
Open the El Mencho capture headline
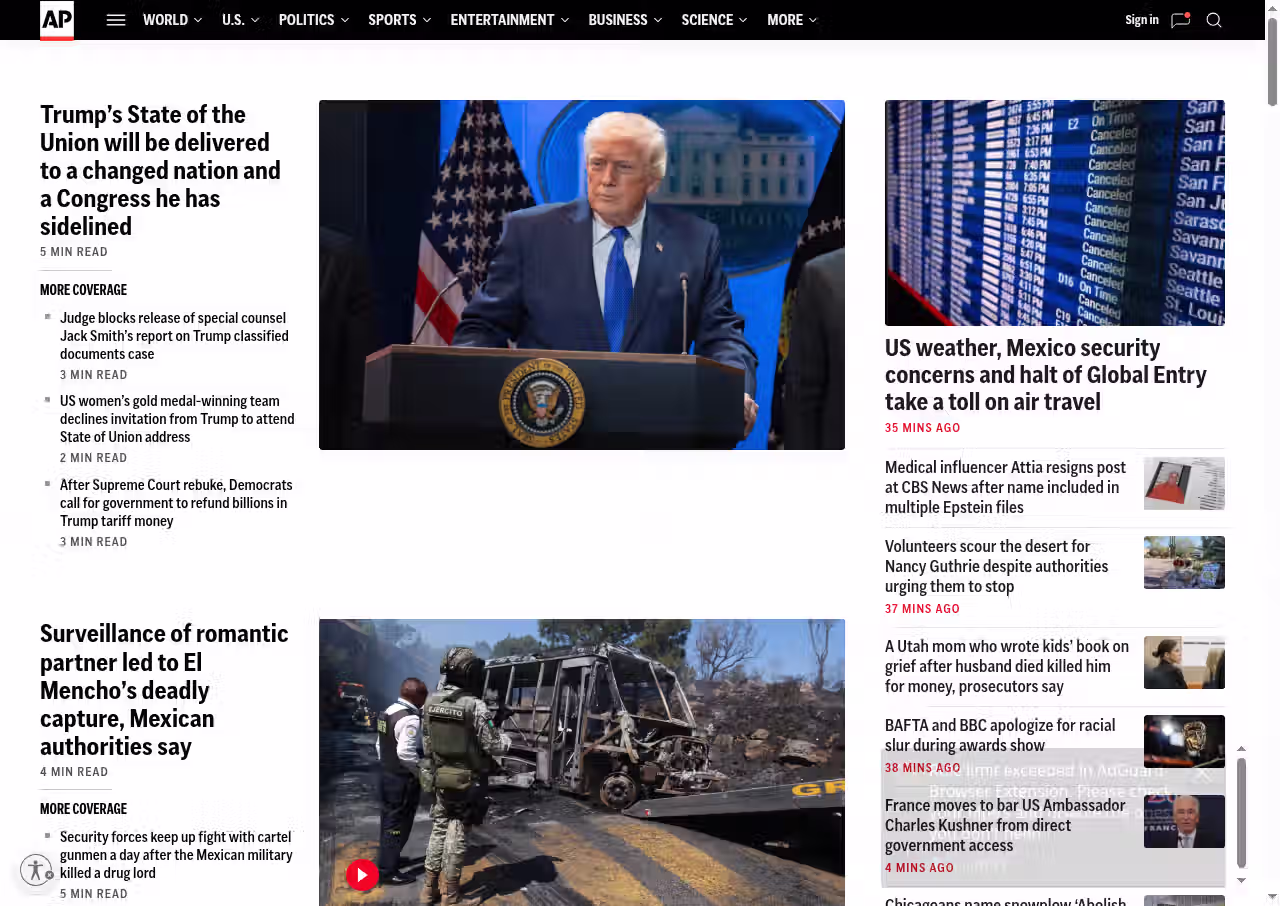[x=164, y=689]
